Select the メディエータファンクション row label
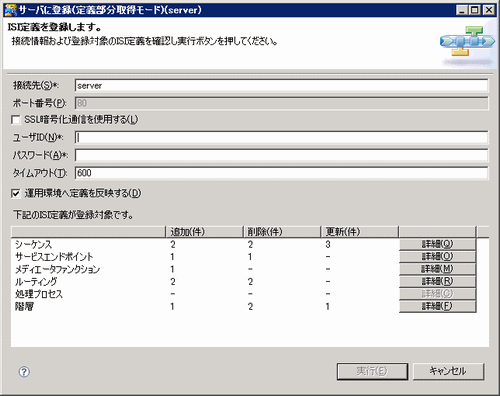500x396 pixels. point(57,269)
